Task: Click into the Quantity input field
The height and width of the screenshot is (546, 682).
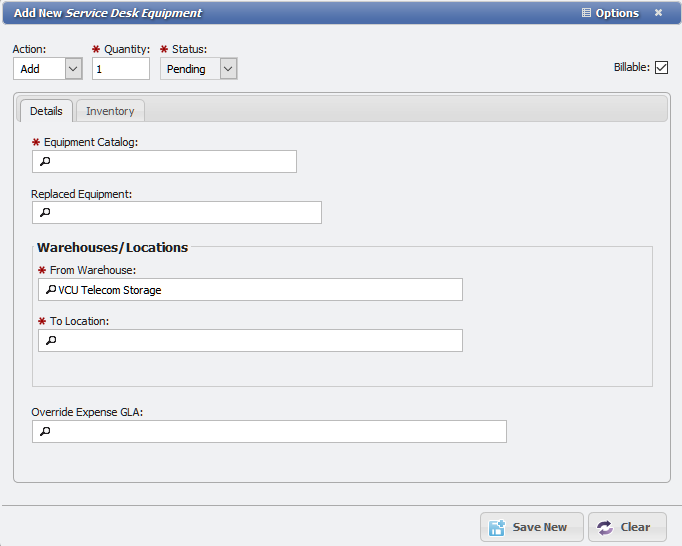Action: point(120,69)
